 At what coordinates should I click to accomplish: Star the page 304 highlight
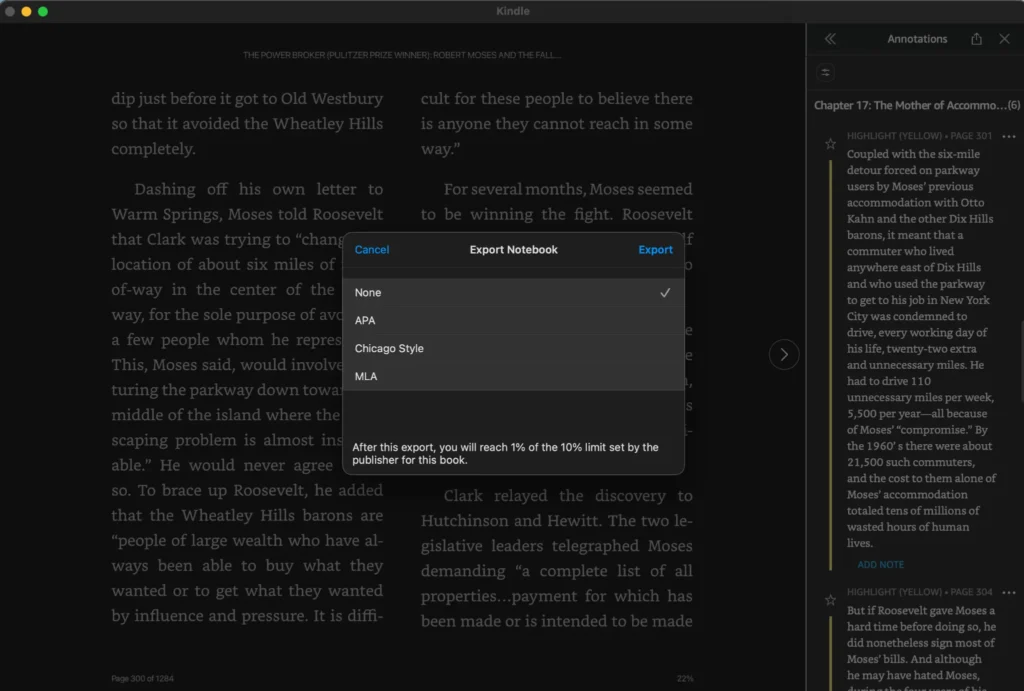[830, 600]
